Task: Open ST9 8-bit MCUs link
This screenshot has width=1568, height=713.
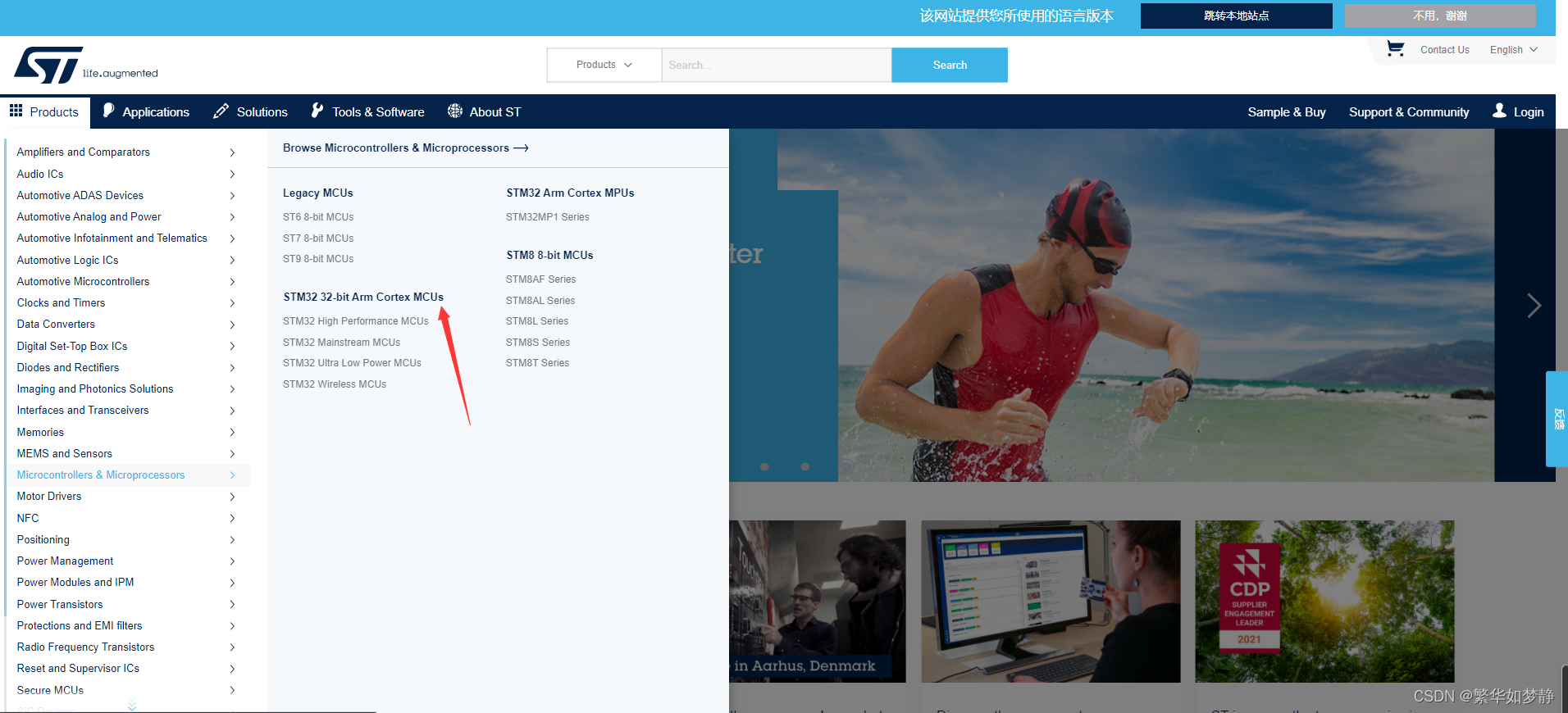Action: 318,259
